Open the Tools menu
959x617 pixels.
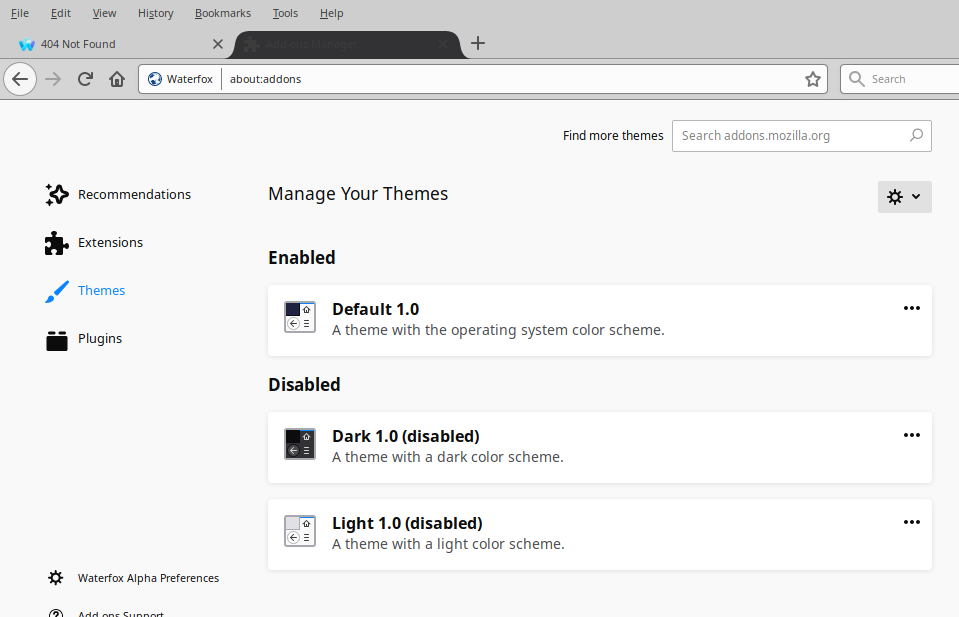285,13
